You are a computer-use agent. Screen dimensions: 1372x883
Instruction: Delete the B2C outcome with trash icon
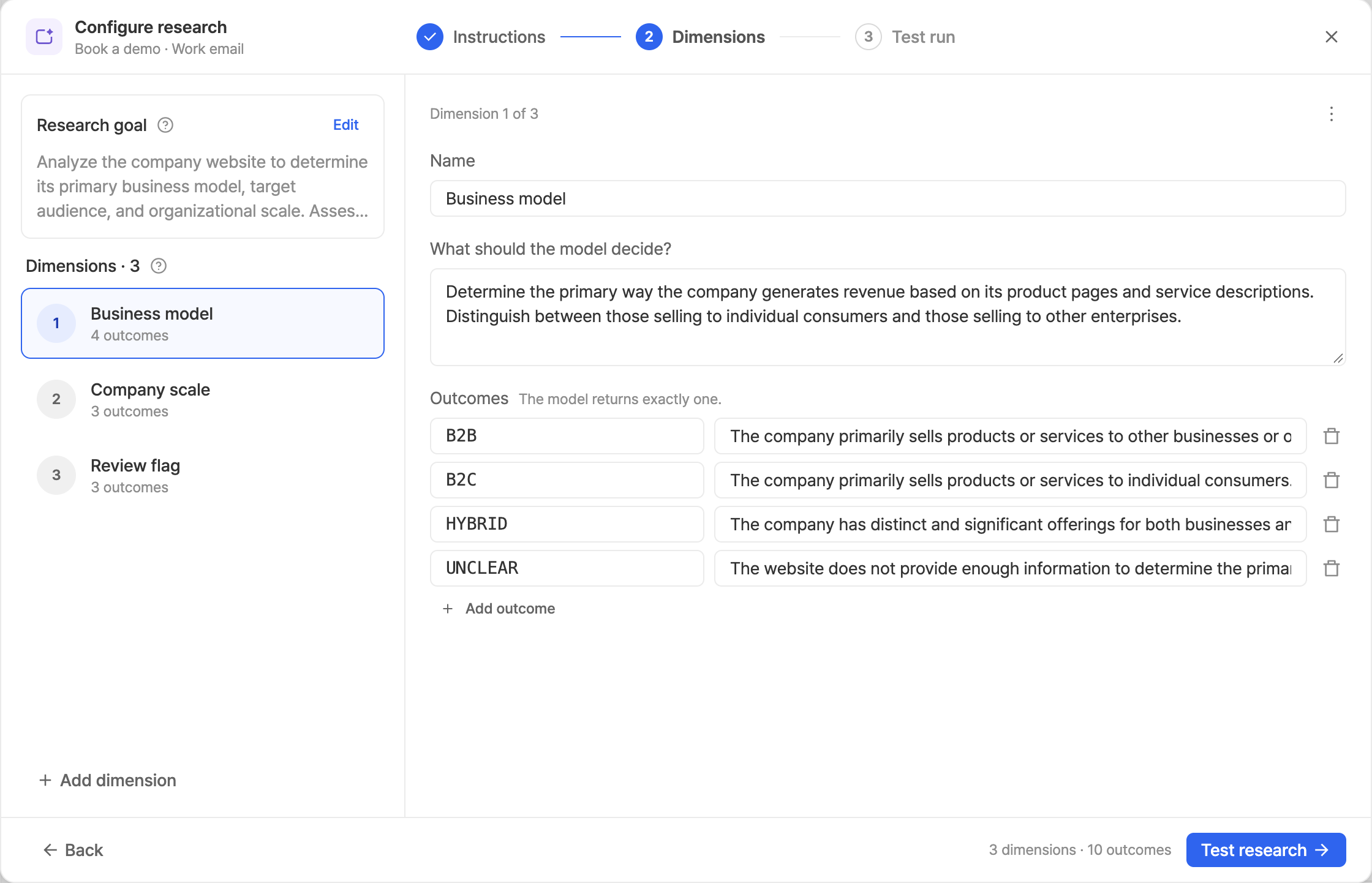(1331, 480)
